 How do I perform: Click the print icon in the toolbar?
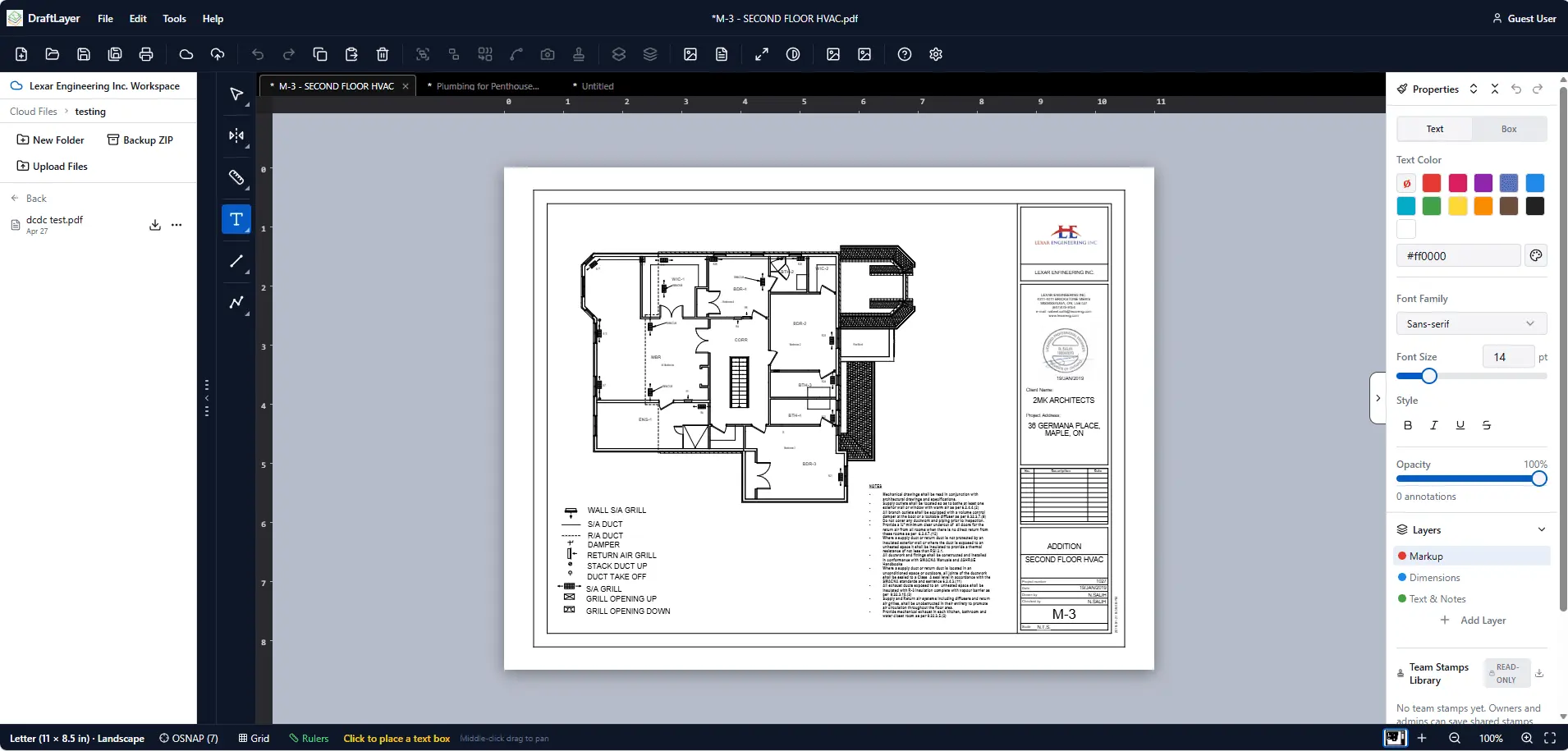[146, 54]
